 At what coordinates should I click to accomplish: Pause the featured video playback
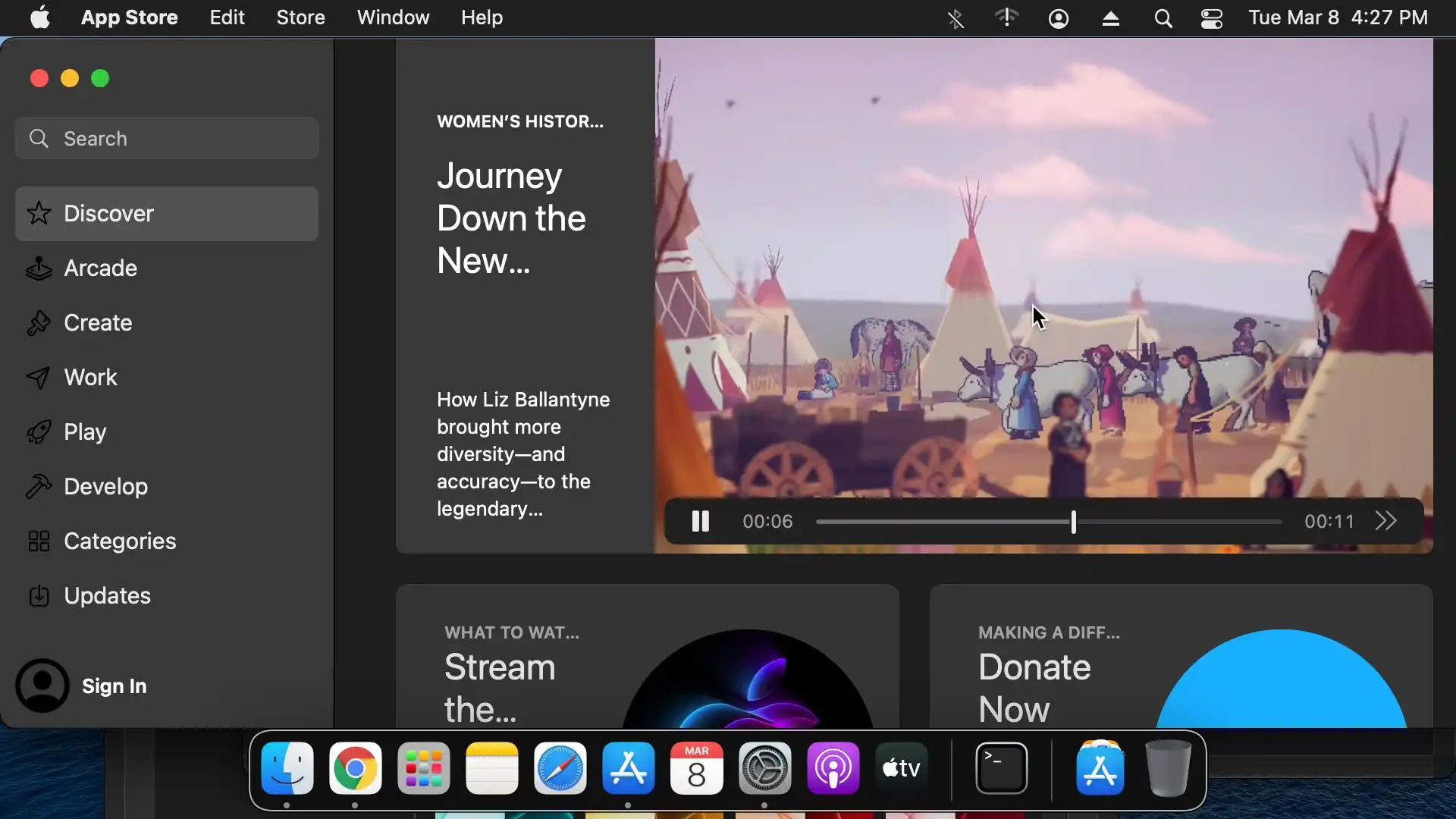tap(700, 522)
